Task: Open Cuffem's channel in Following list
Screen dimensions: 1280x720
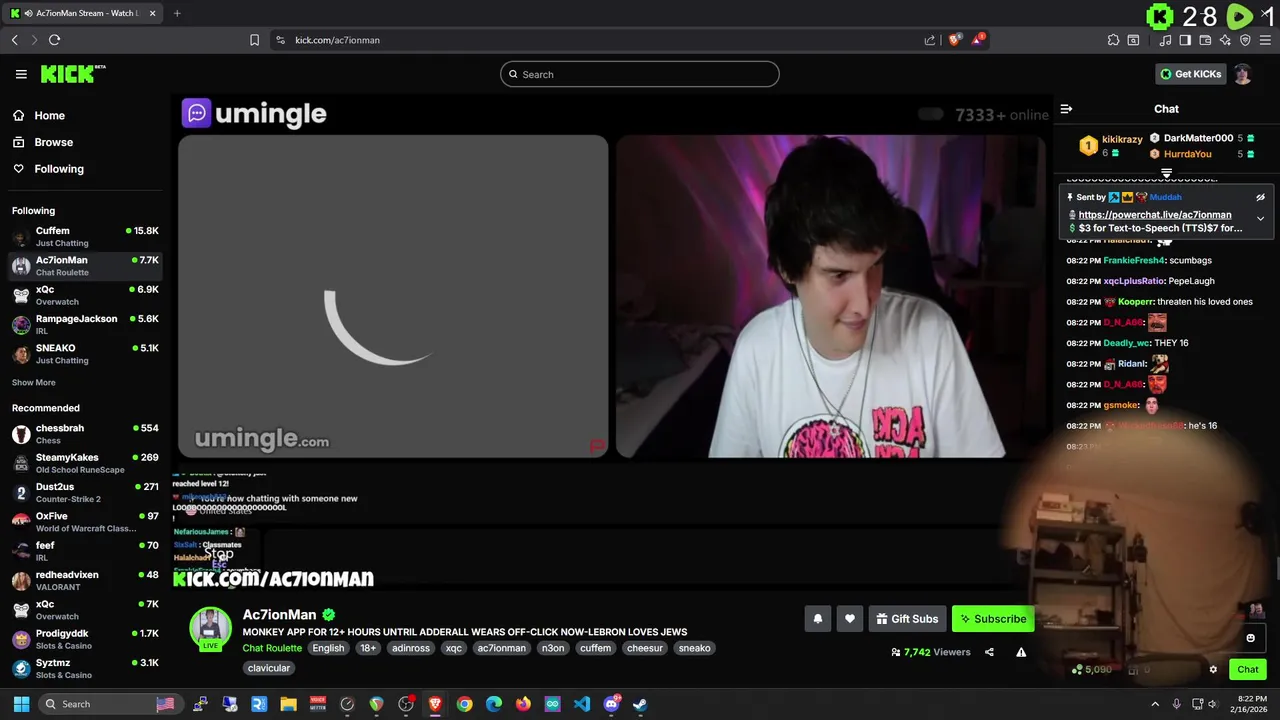Action: coord(85,237)
